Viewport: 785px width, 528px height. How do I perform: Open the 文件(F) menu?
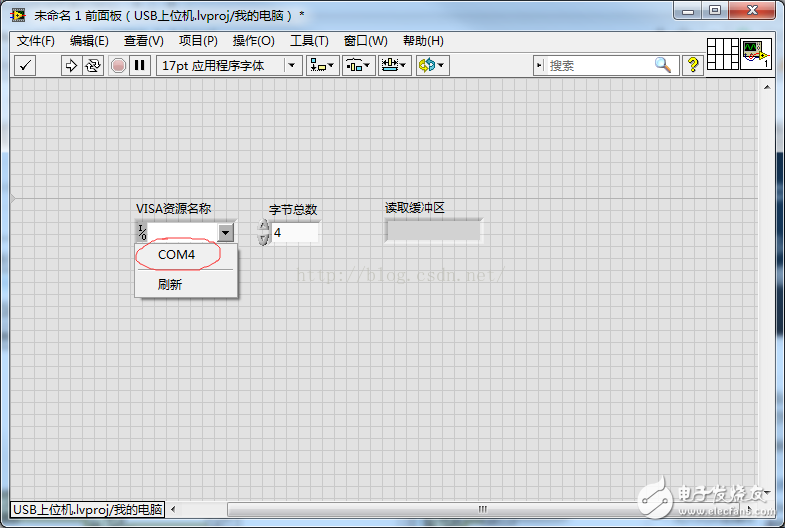[36, 41]
